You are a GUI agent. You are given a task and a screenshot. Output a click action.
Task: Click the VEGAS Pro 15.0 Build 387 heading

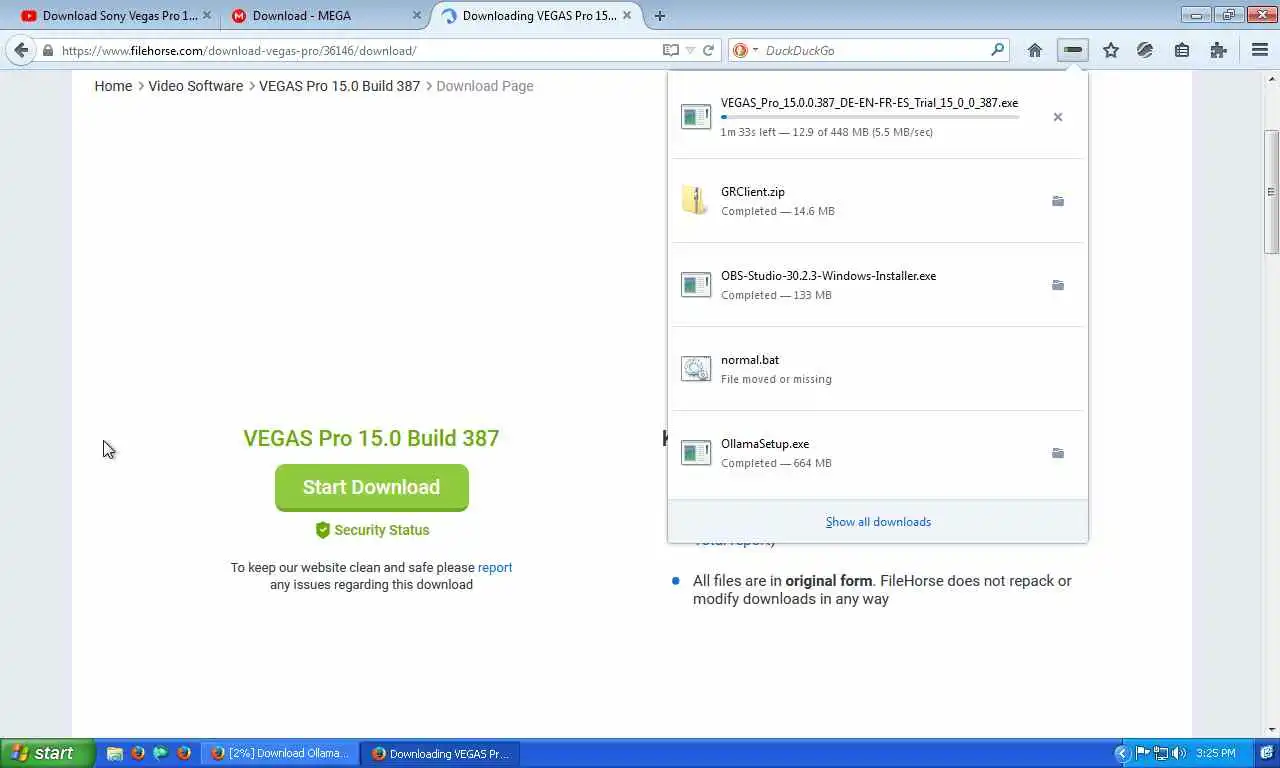tap(371, 438)
